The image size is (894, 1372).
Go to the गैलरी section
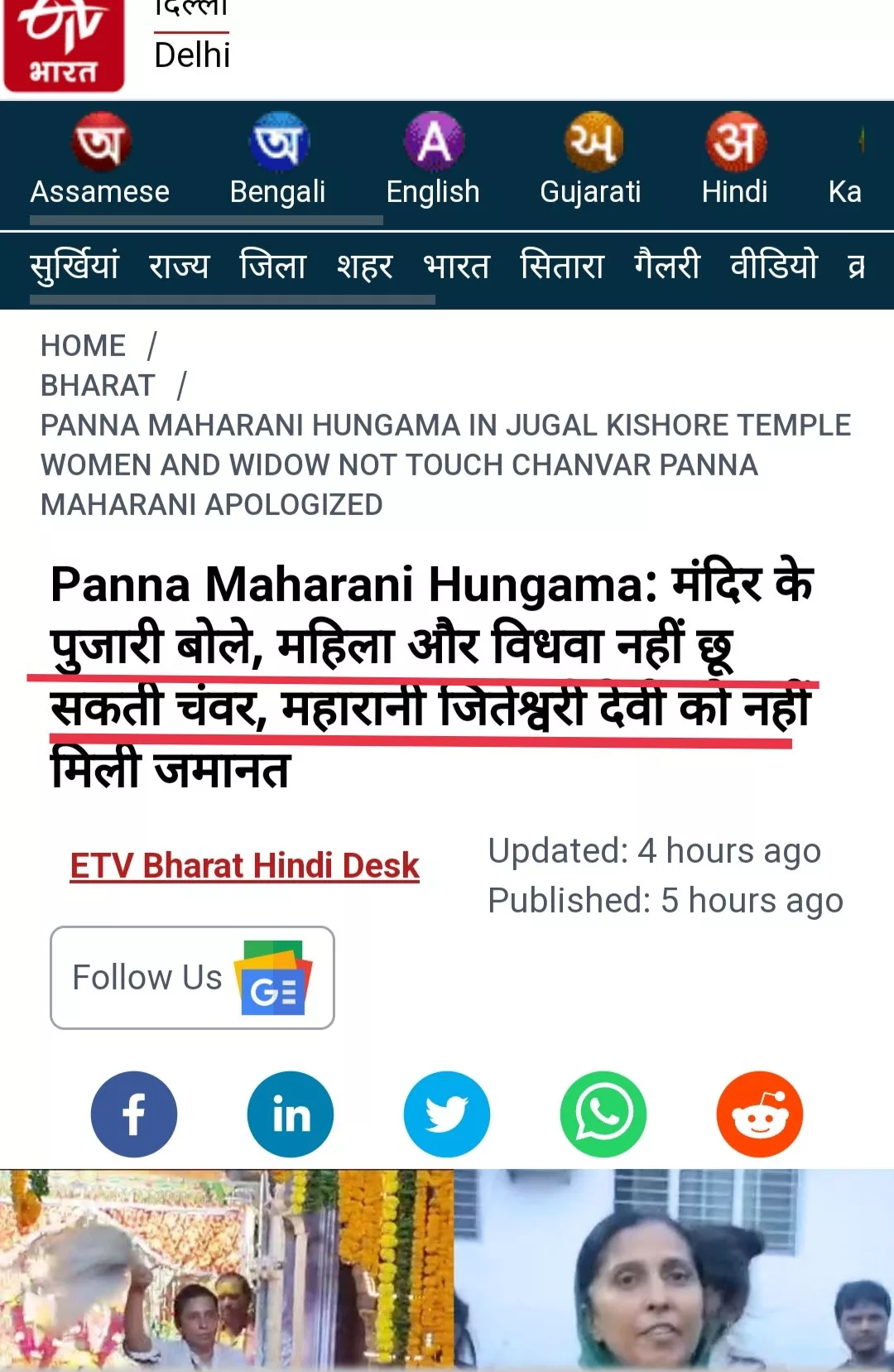point(667,267)
